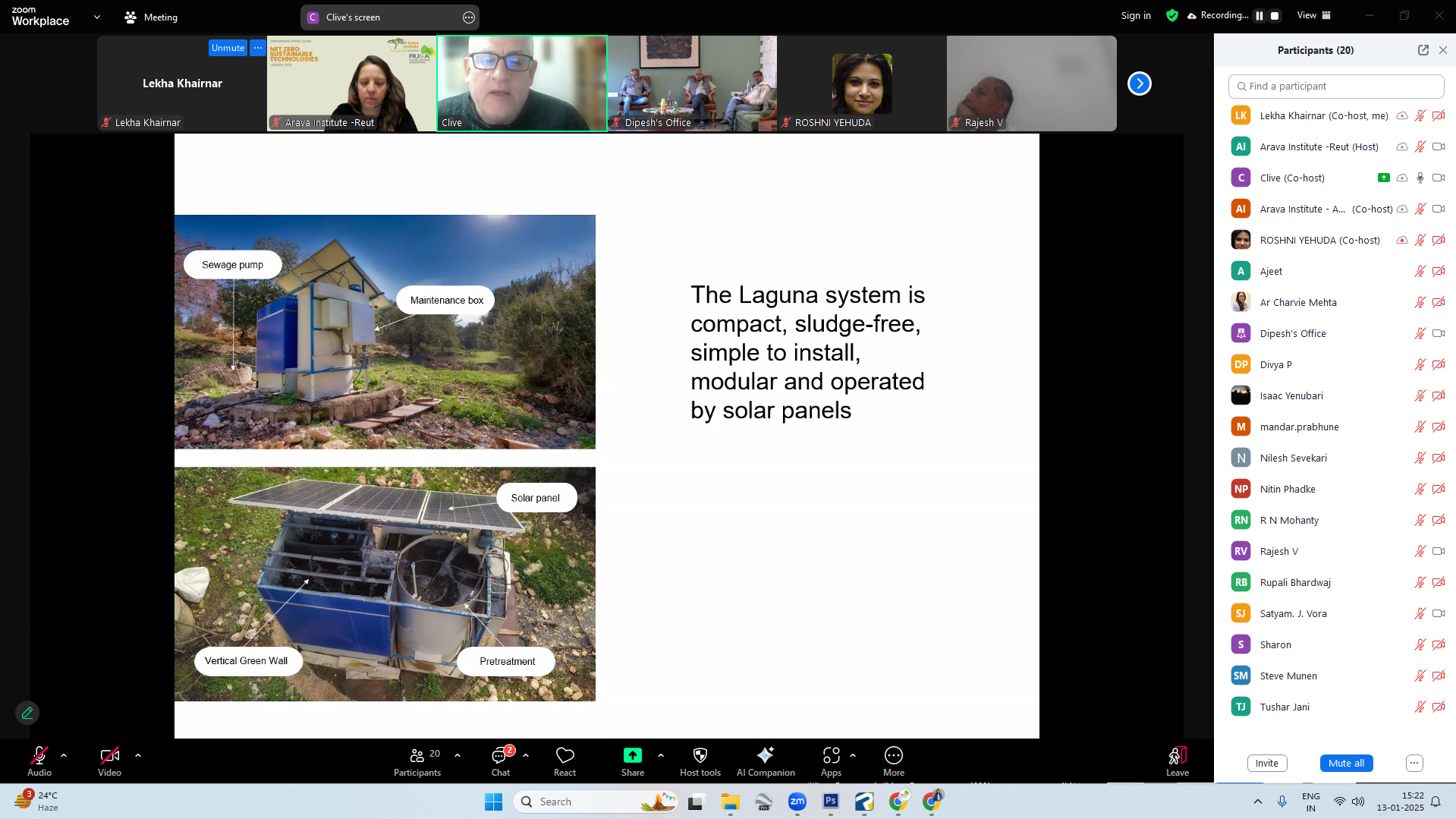Viewport: 1456px width, 819px height.
Task: Open the More options in toolbar
Action: coord(894,761)
